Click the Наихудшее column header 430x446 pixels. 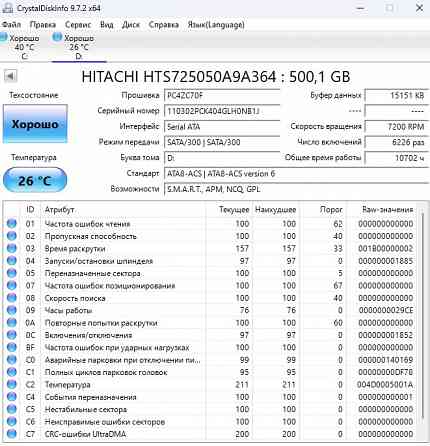click(276, 210)
